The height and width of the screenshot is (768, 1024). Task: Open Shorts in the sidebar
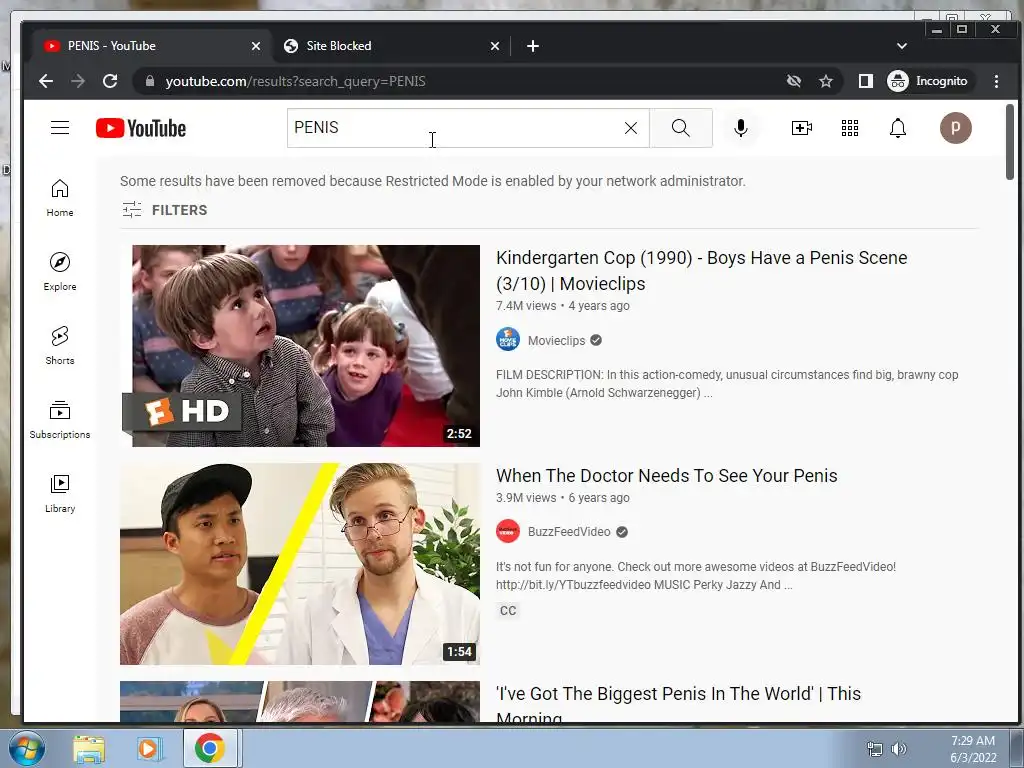[x=60, y=345]
